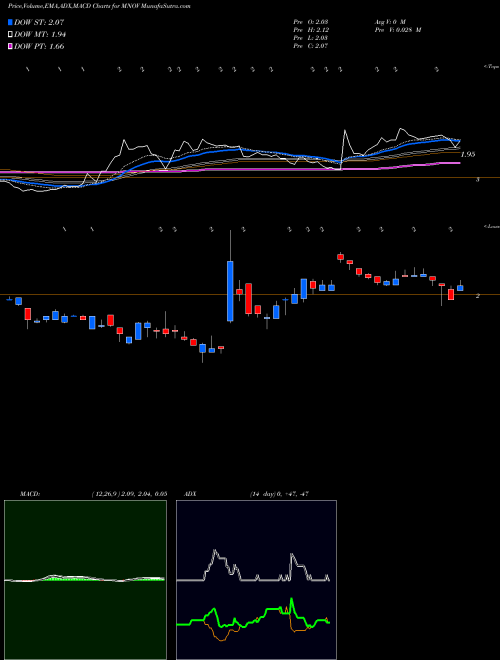Click the axis label '3' beside the EMA chart
Screen dimensions: 500x660
click(477, 180)
